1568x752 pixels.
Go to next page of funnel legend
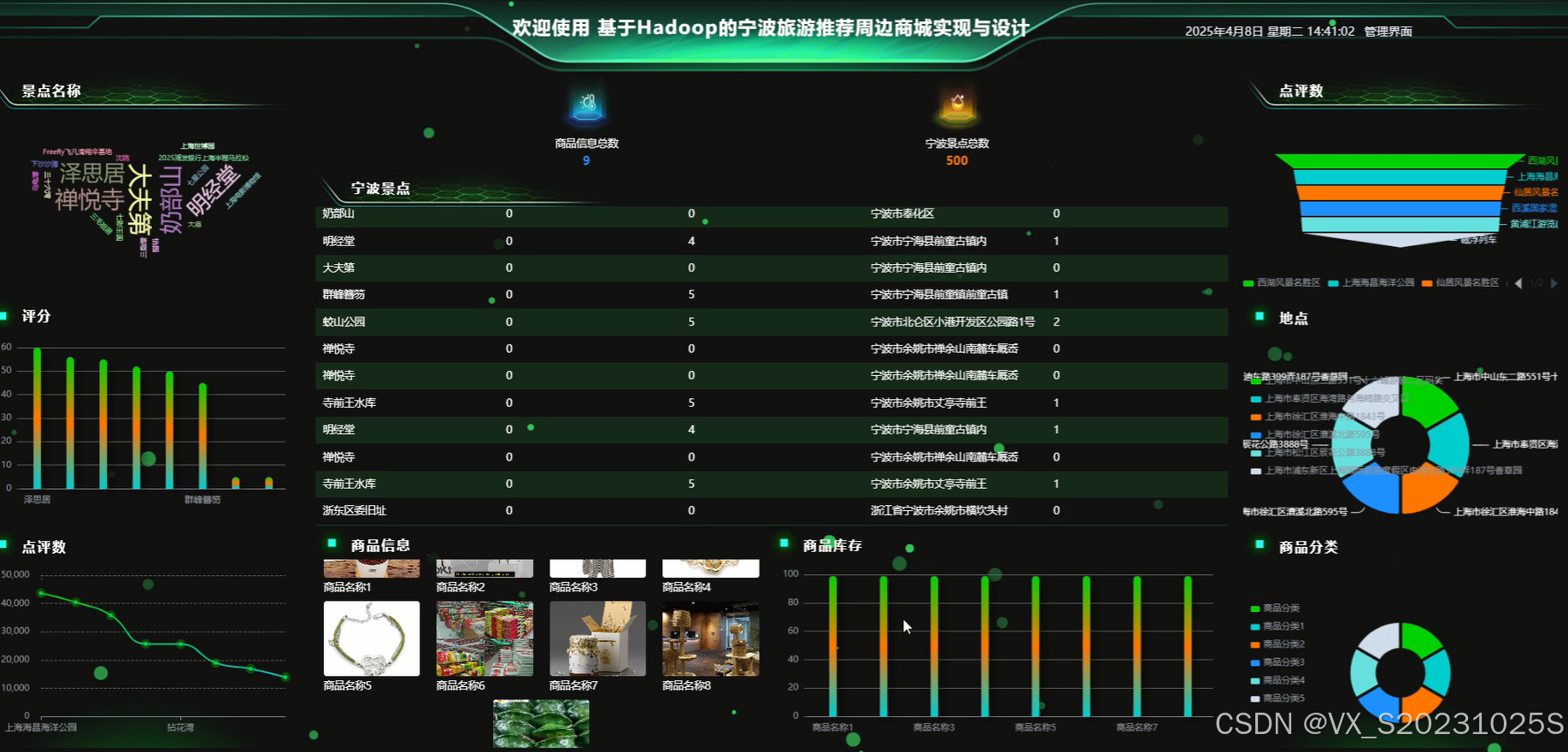click(1553, 283)
